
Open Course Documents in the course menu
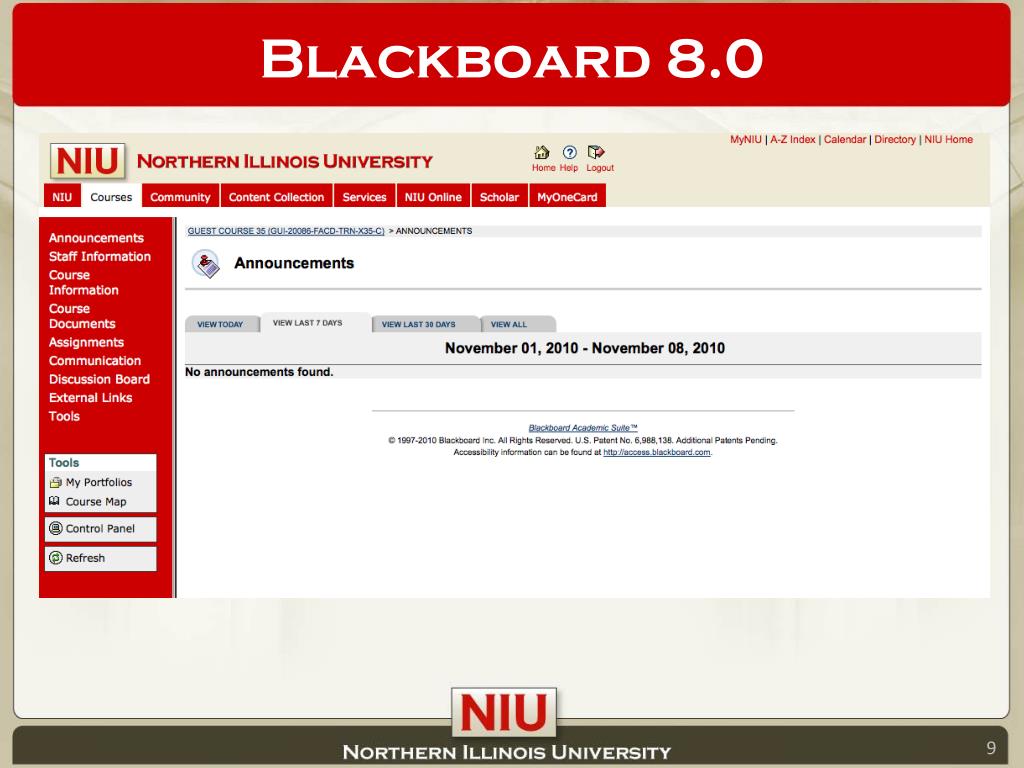(x=82, y=316)
